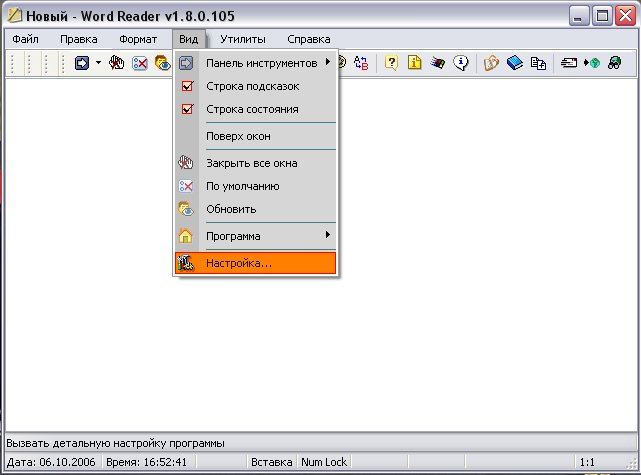641x475 pixels.
Task: Click the 'Вставка' insert mode status cell
Action: [x=271, y=462]
